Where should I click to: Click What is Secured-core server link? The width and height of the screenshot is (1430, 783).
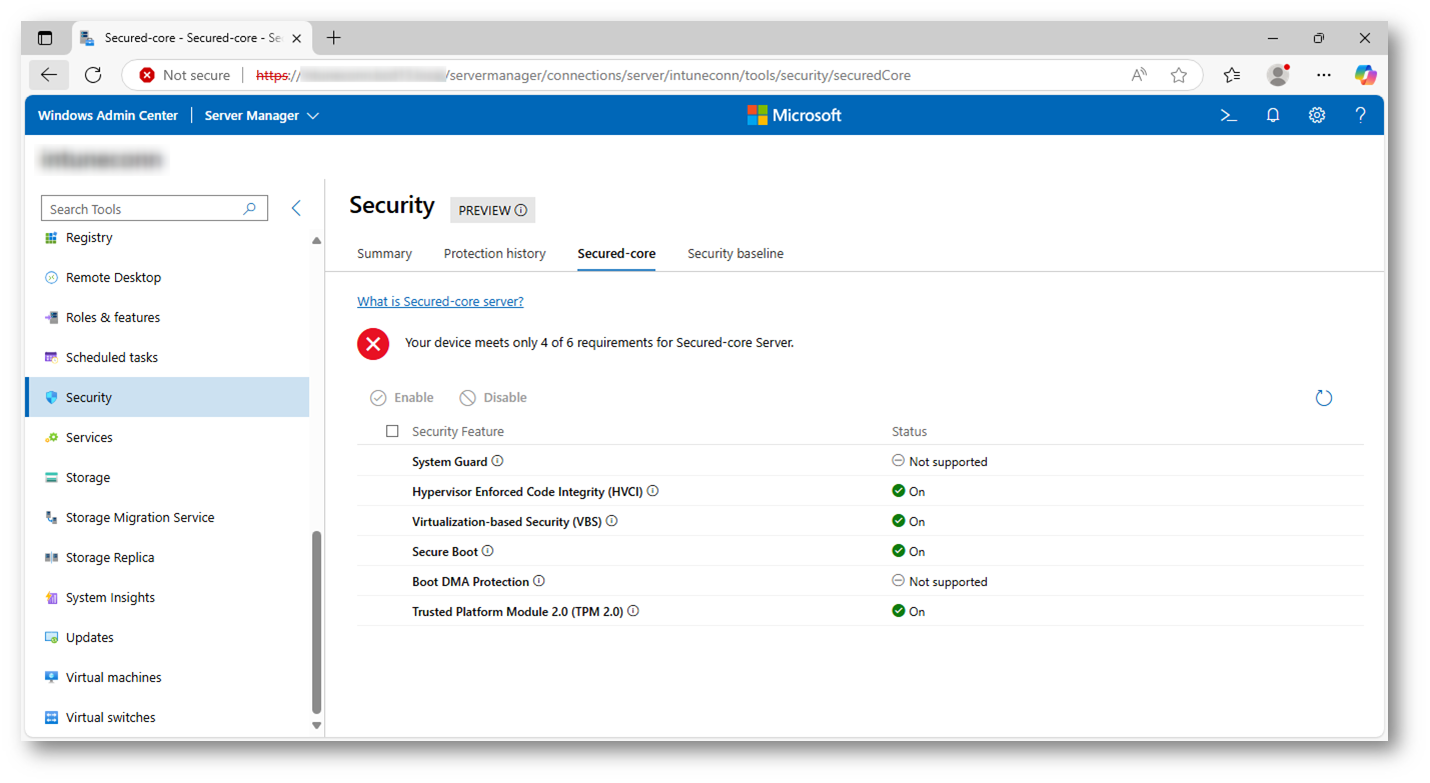pos(440,301)
